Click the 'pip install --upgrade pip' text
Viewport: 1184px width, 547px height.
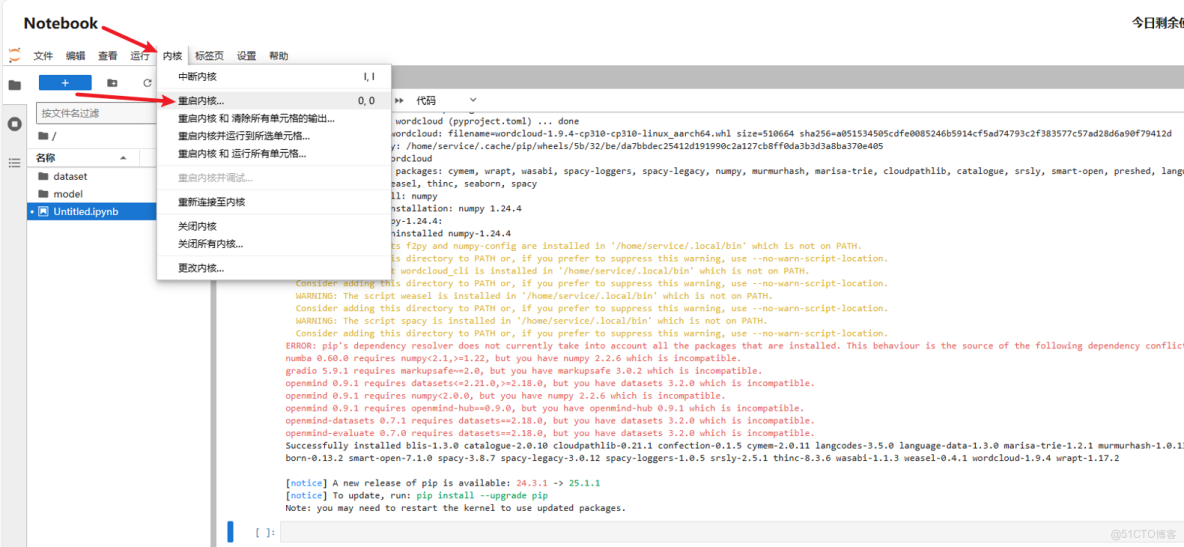[x=482, y=495]
